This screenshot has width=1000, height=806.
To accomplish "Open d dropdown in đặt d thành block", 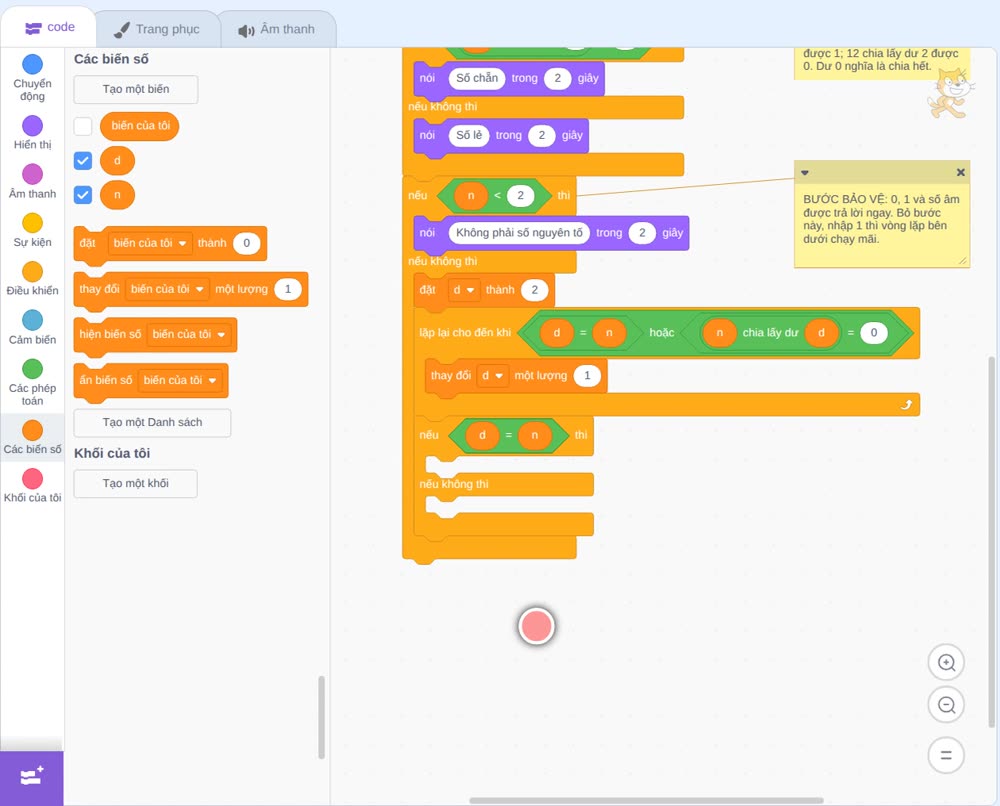I will click(464, 290).
